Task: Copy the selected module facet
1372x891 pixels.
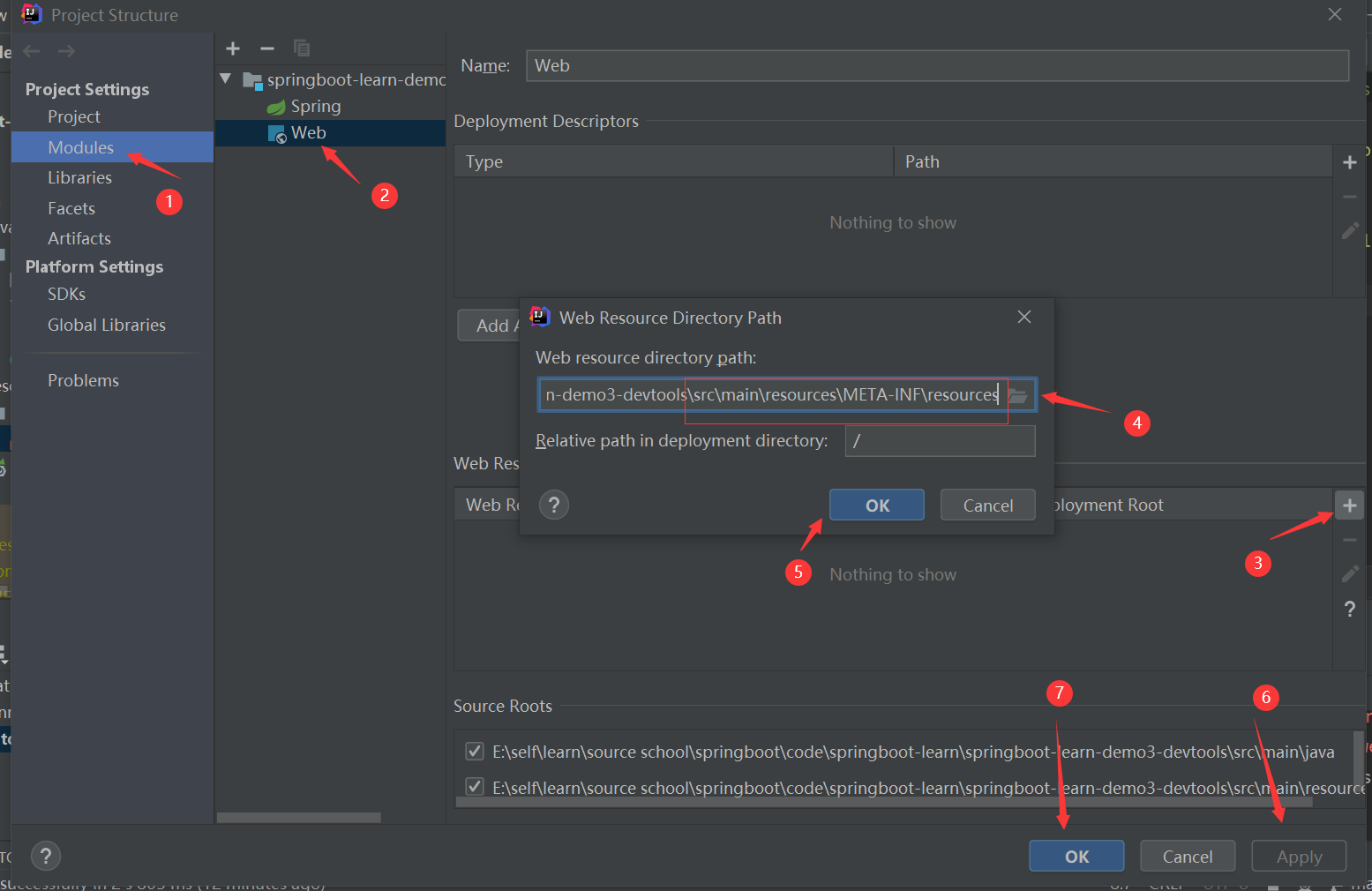Action: click(x=302, y=49)
